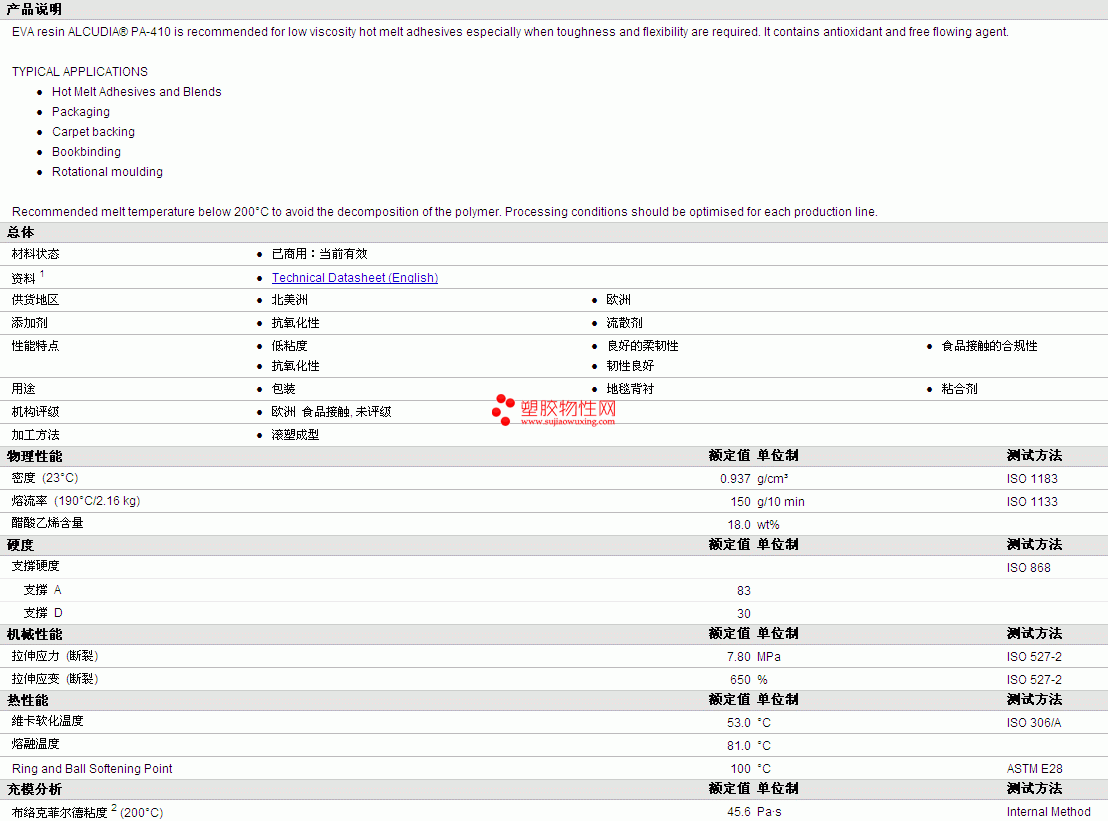Viewport: 1108px width, 821px height.
Task: Click the '布络克菲尔德粘度 (200°C)' property label
Action: tap(87, 813)
